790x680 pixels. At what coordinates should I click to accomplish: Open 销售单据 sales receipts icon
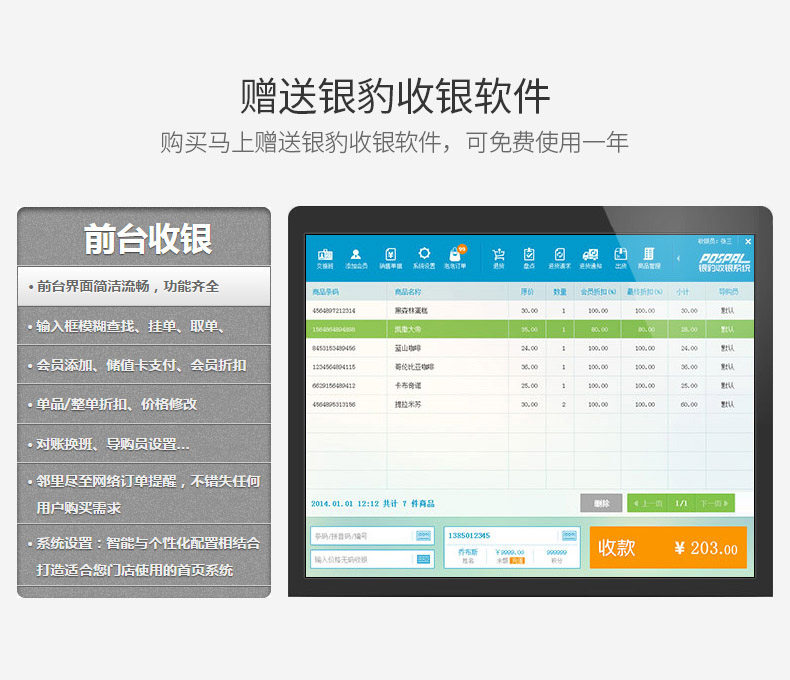coord(390,258)
